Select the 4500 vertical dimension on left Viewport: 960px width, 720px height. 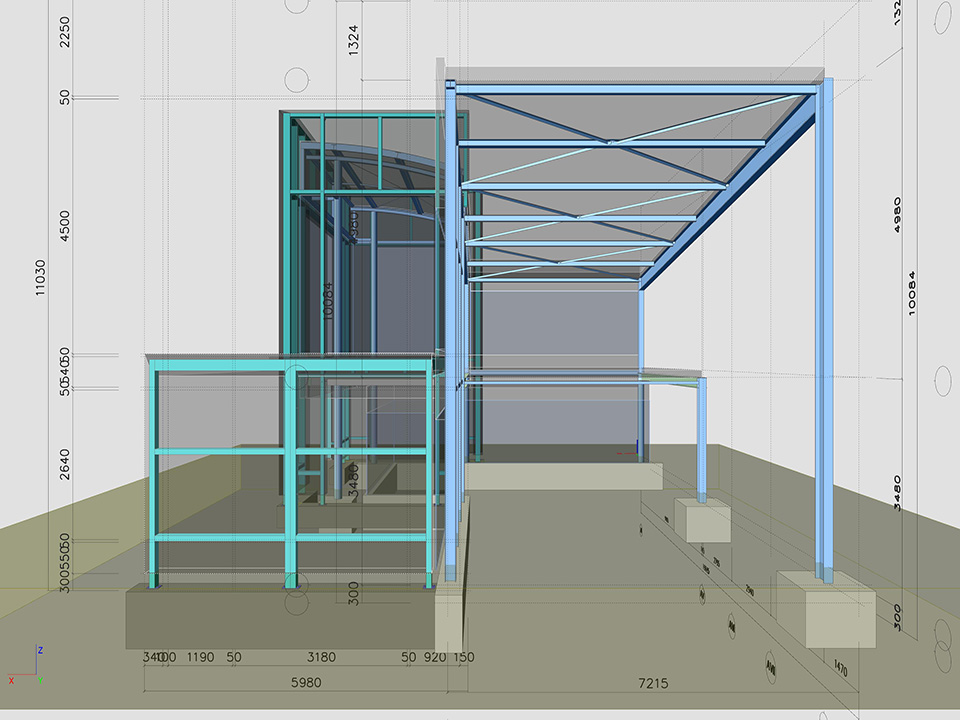click(x=65, y=227)
